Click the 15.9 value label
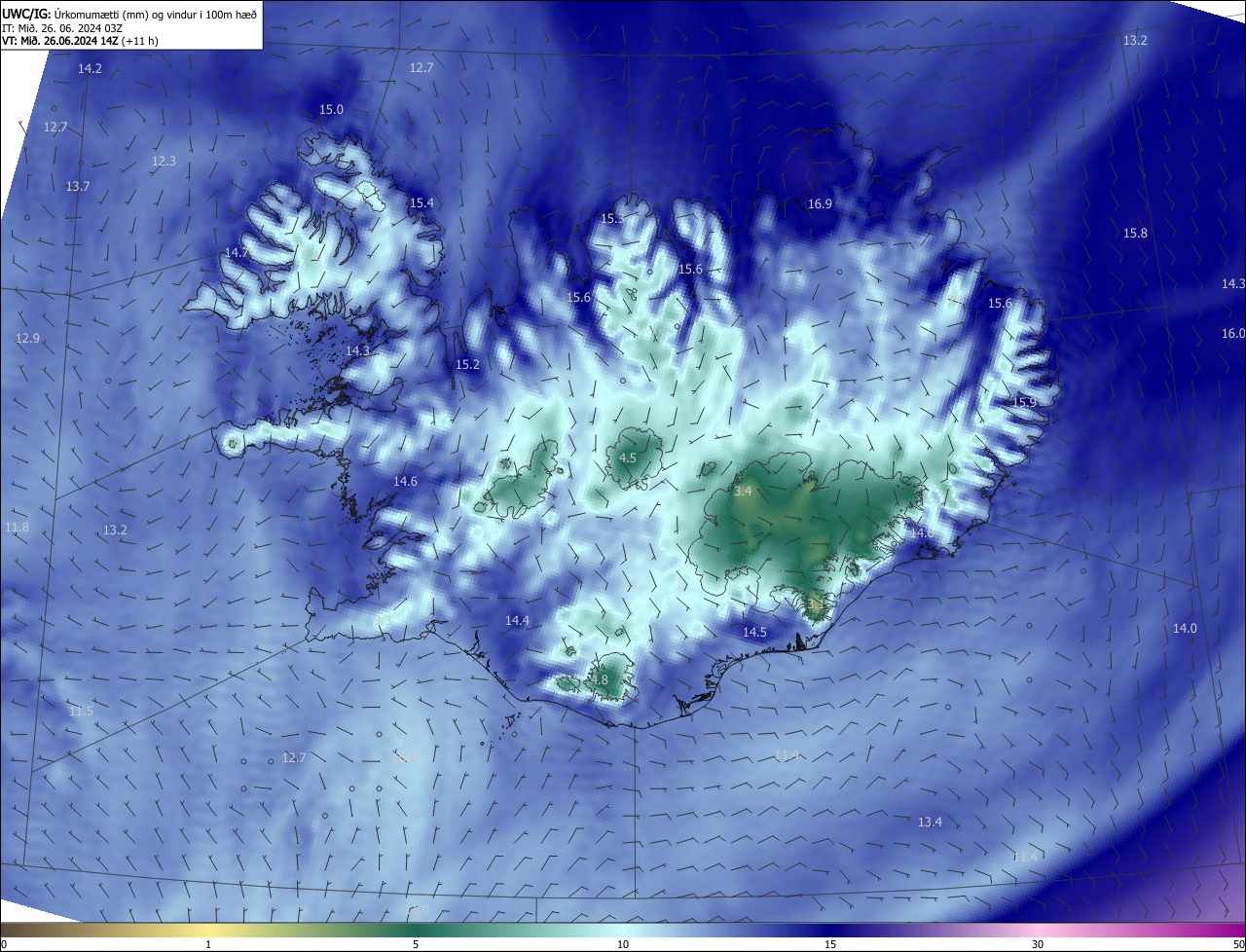The width and height of the screenshot is (1246, 952). point(1025,403)
